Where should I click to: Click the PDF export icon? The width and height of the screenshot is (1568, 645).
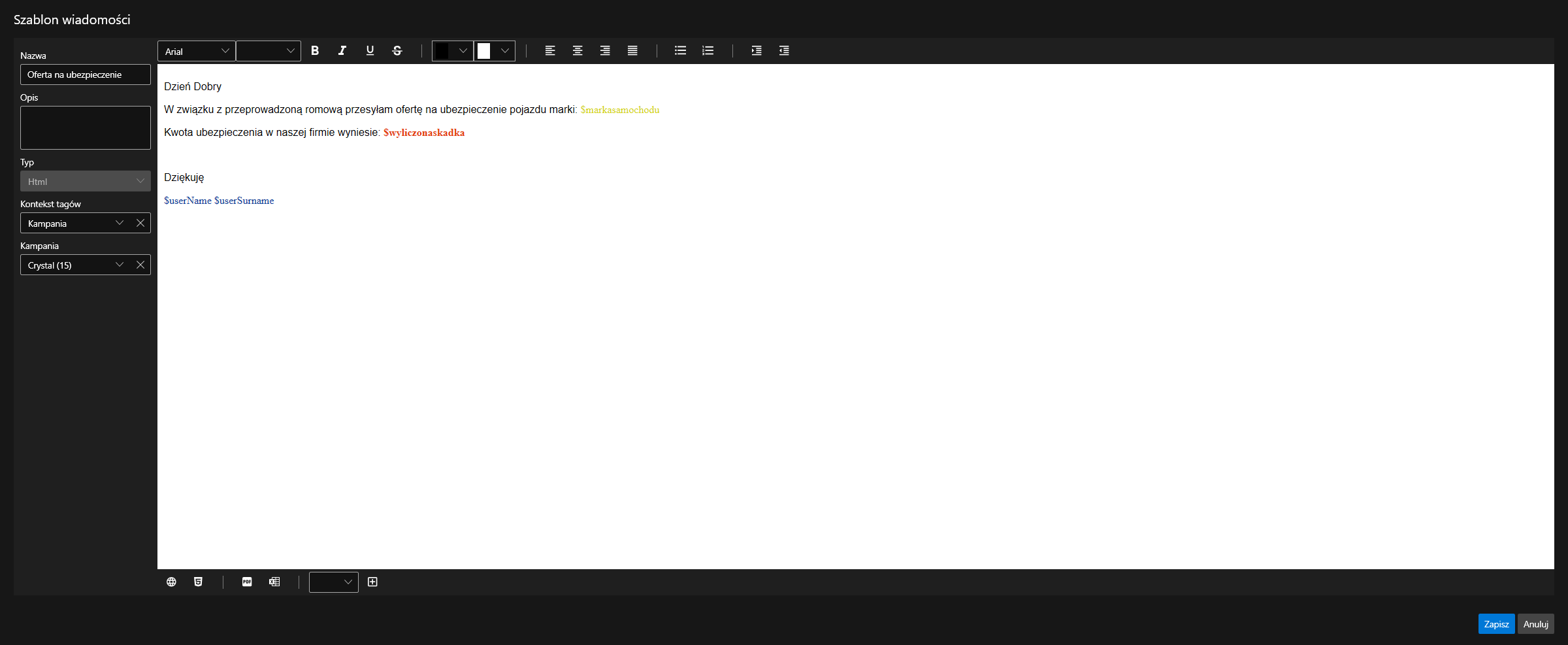(247, 582)
